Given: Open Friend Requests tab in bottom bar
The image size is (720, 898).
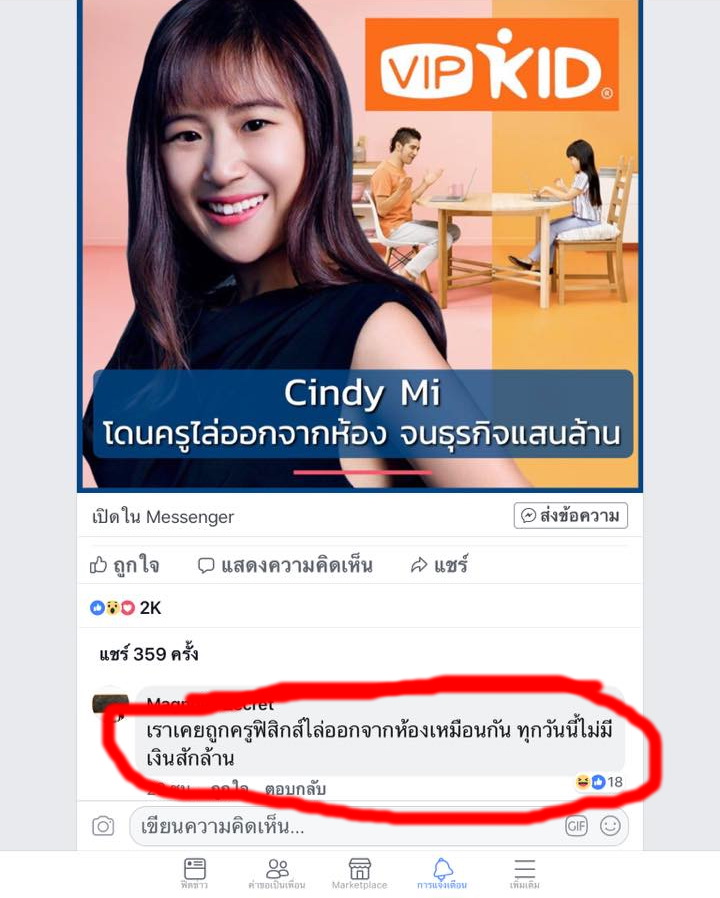Looking at the screenshot, I should (x=277, y=873).
